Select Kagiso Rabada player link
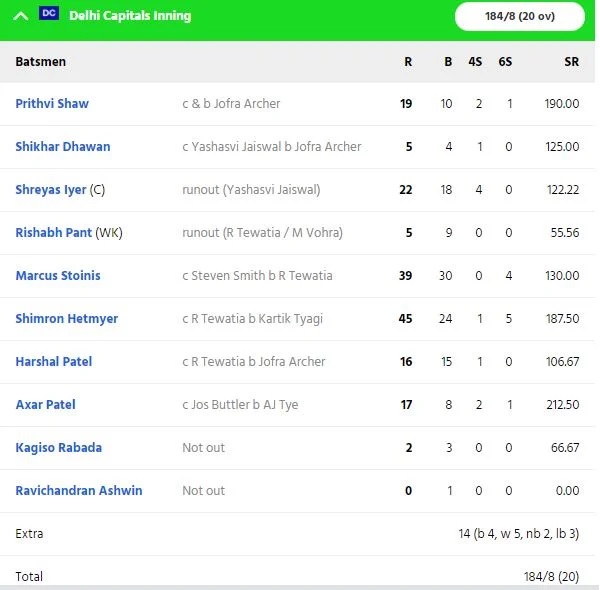The image size is (600, 590). click(x=59, y=448)
